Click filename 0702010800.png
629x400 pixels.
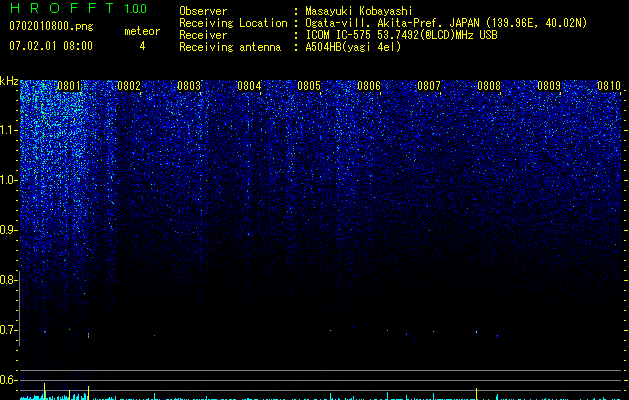[51, 26]
